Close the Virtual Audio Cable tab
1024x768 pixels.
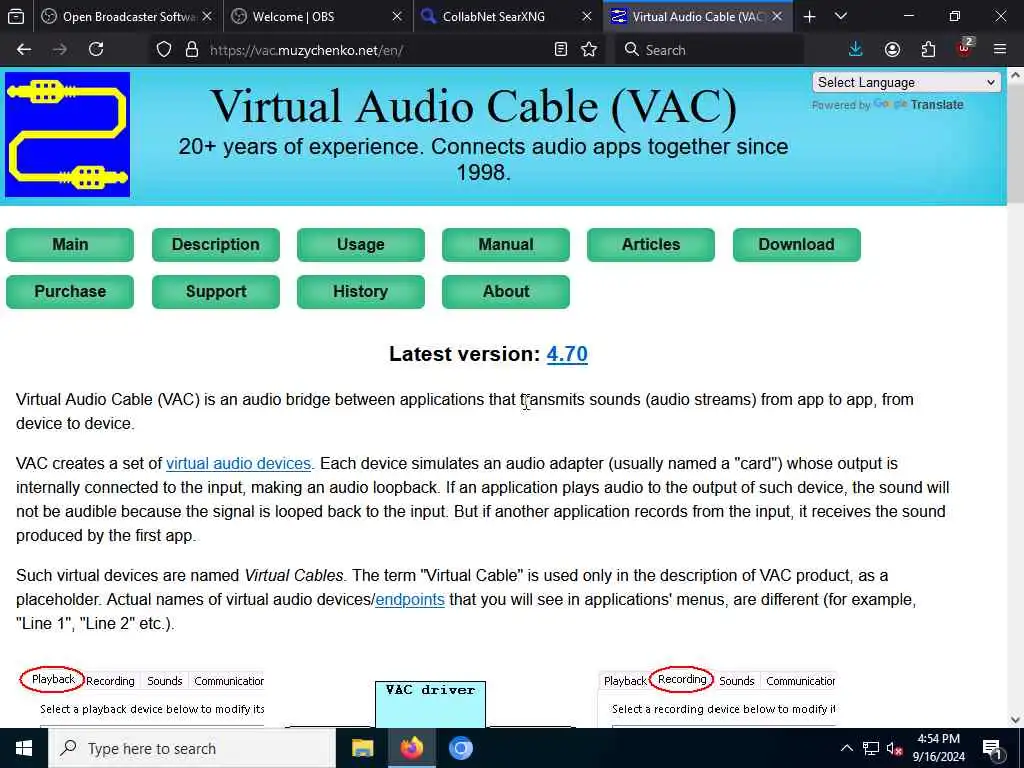[777, 17]
